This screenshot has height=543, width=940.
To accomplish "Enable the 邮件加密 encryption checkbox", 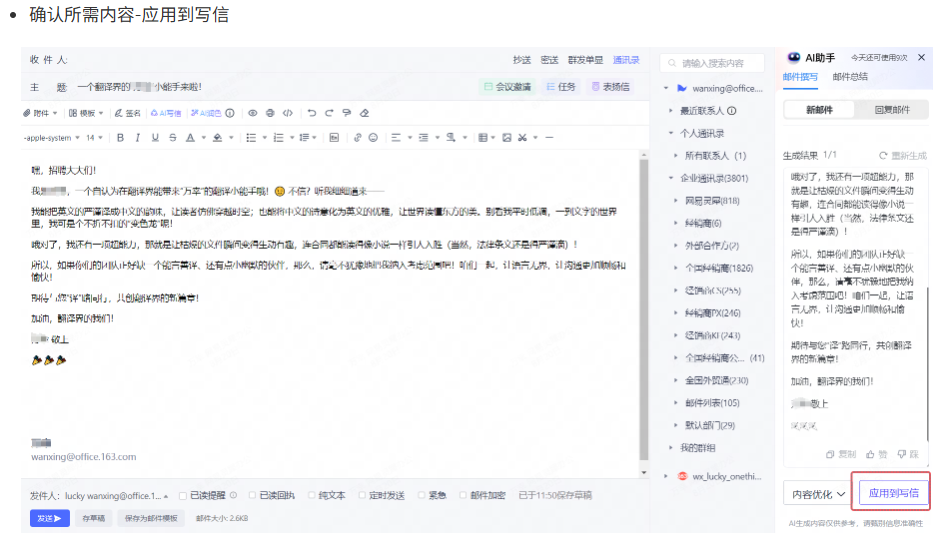I will (x=463, y=496).
